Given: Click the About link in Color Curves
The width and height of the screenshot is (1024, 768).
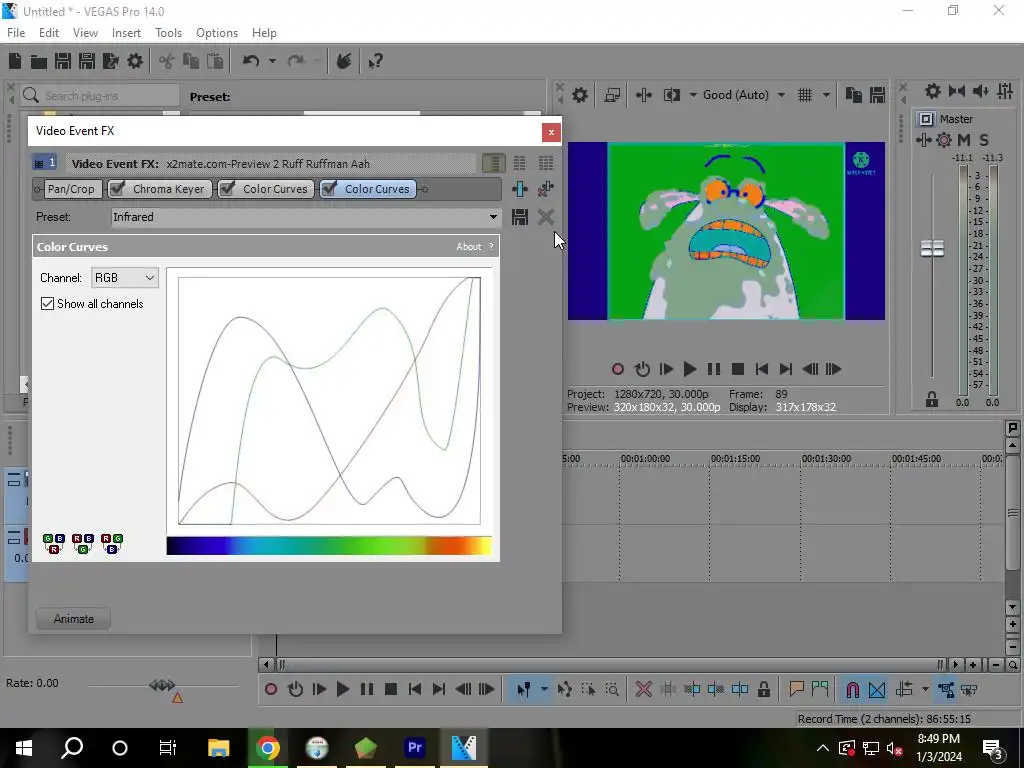Looking at the screenshot, I should coord(468,247).
